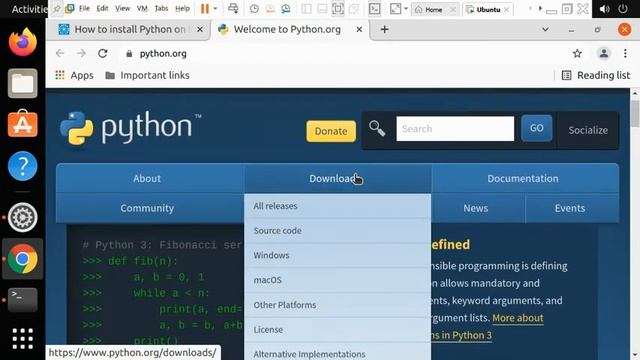Pause the virtual machine
Image resolution: width=640 pixels, height=360 pixels.
click(x=205, y=9)
